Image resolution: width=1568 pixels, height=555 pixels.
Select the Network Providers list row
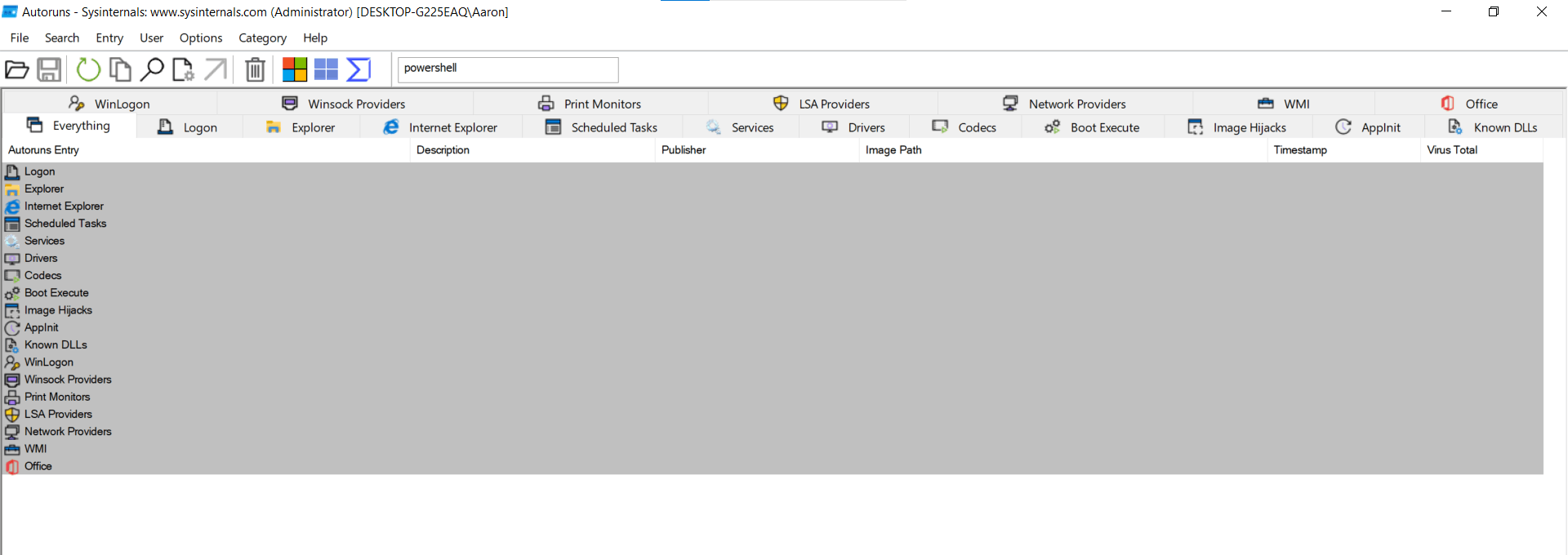click(x=773, y=432)
